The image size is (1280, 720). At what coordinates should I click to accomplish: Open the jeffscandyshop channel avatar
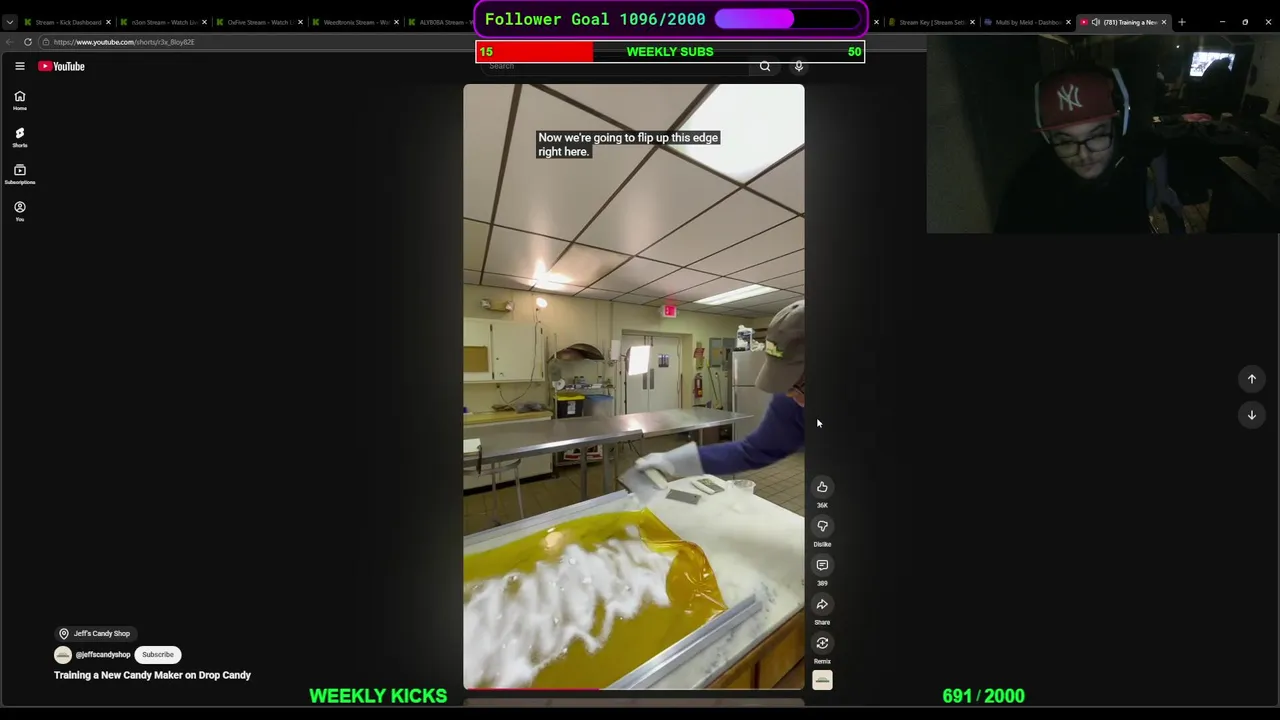(63, 655)
